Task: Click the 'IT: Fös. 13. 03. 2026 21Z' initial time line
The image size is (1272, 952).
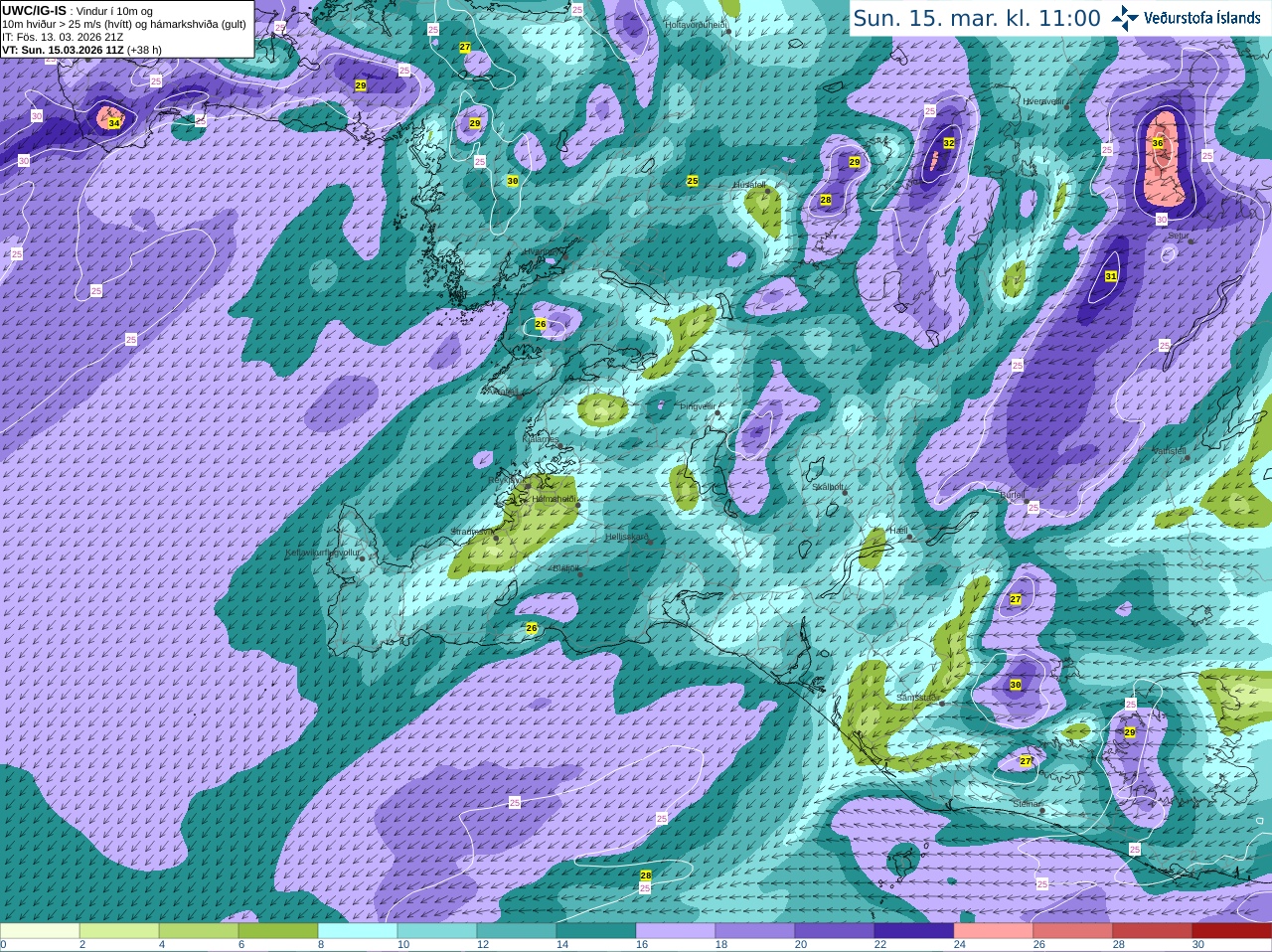Action: 63,37
